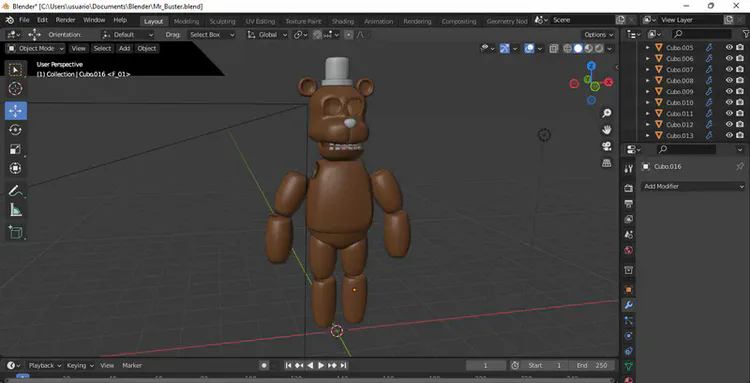The width and height of the screenshot is (750, 383).
Task: Open the viewport Select menu
Action: coord(102,48)
